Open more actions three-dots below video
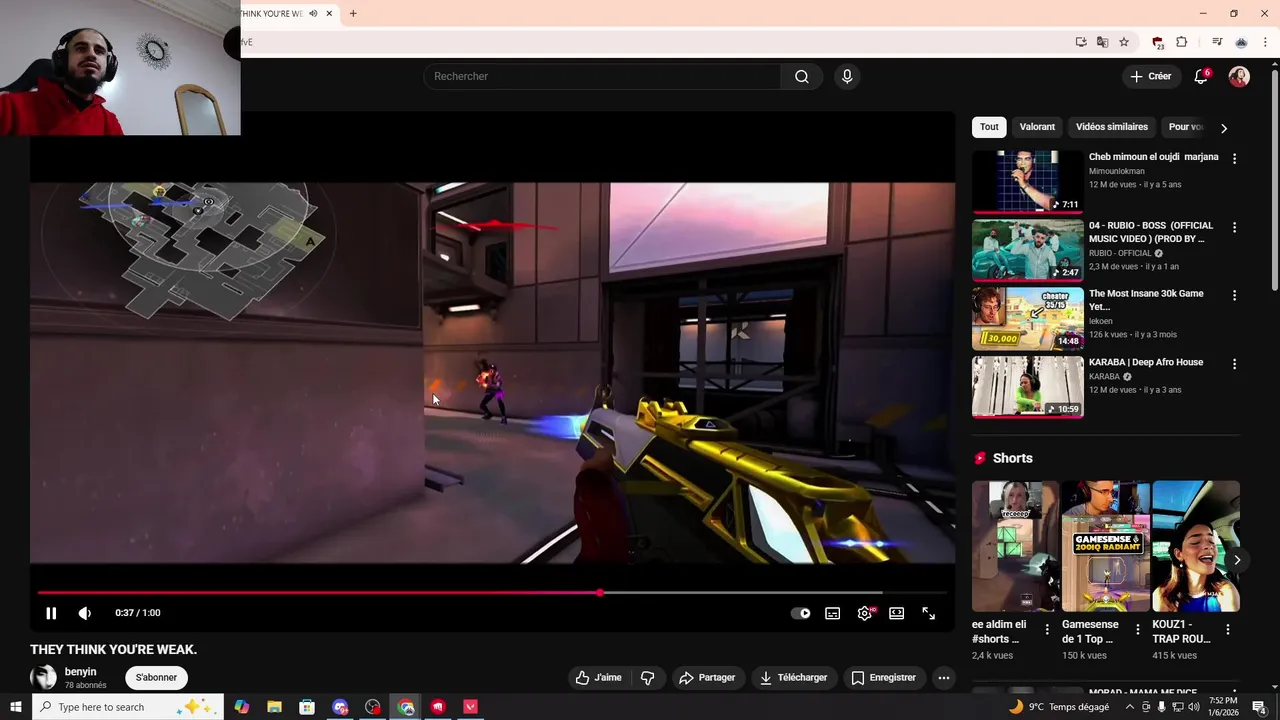The image size is (1280, 720). click(943, 678)
